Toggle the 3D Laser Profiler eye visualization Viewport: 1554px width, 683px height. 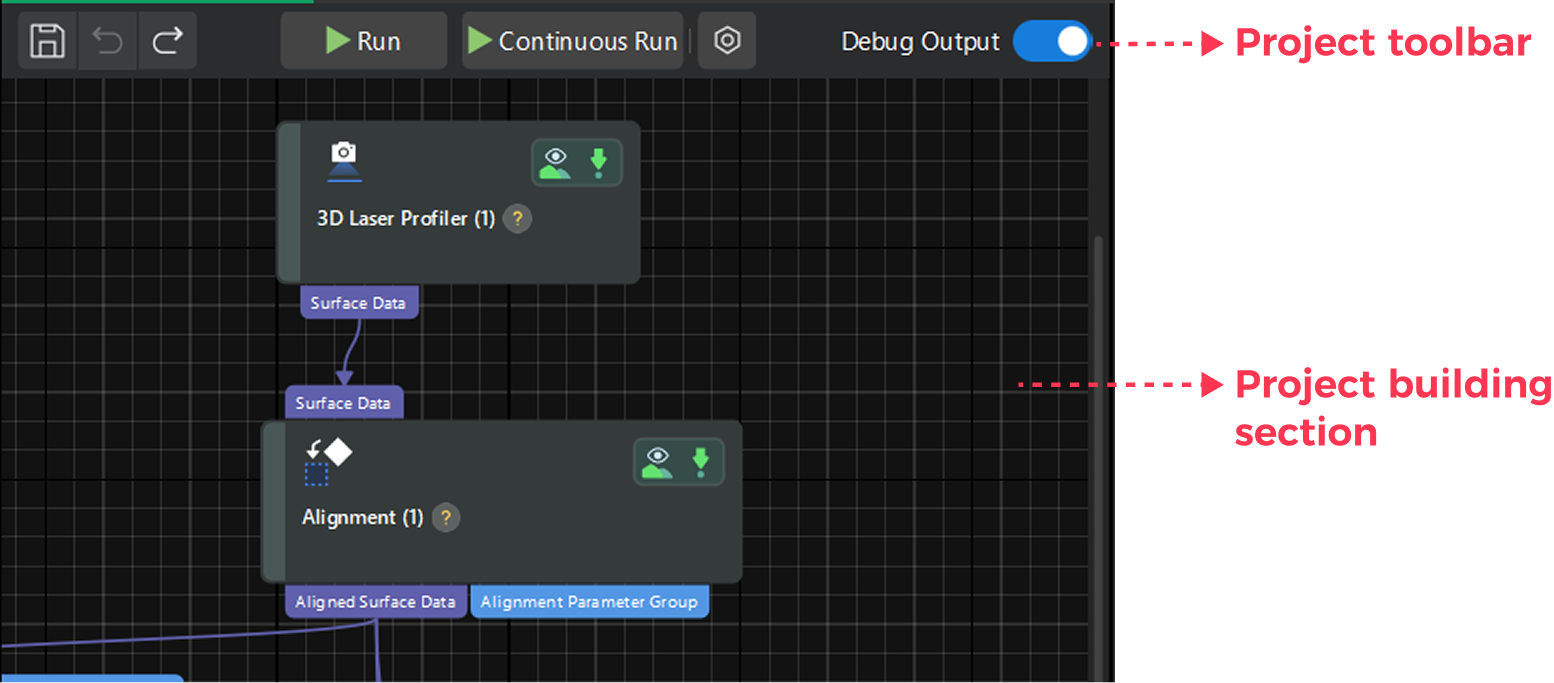(x=555, y=162)
